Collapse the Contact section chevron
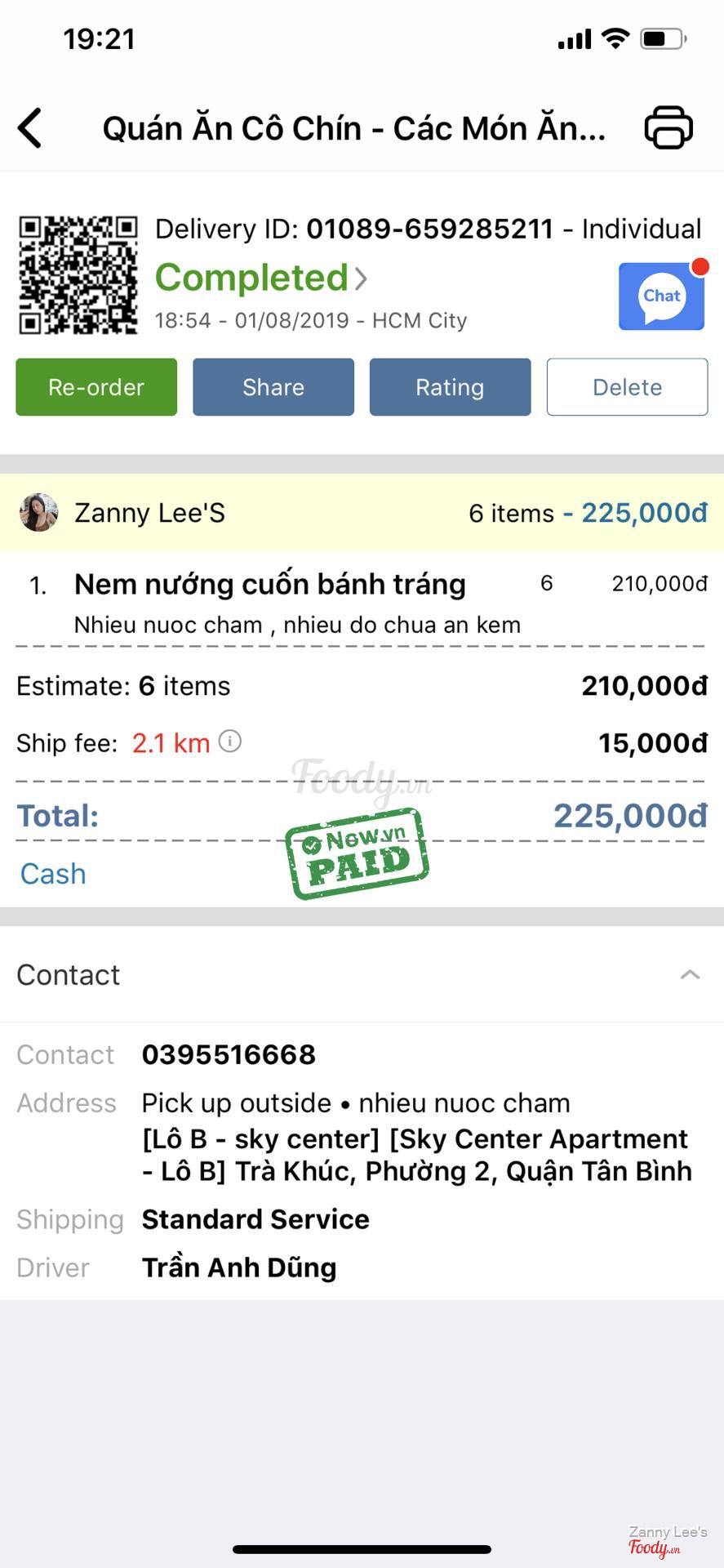Viewport: 724px width, 1568px height. point(690,974)
